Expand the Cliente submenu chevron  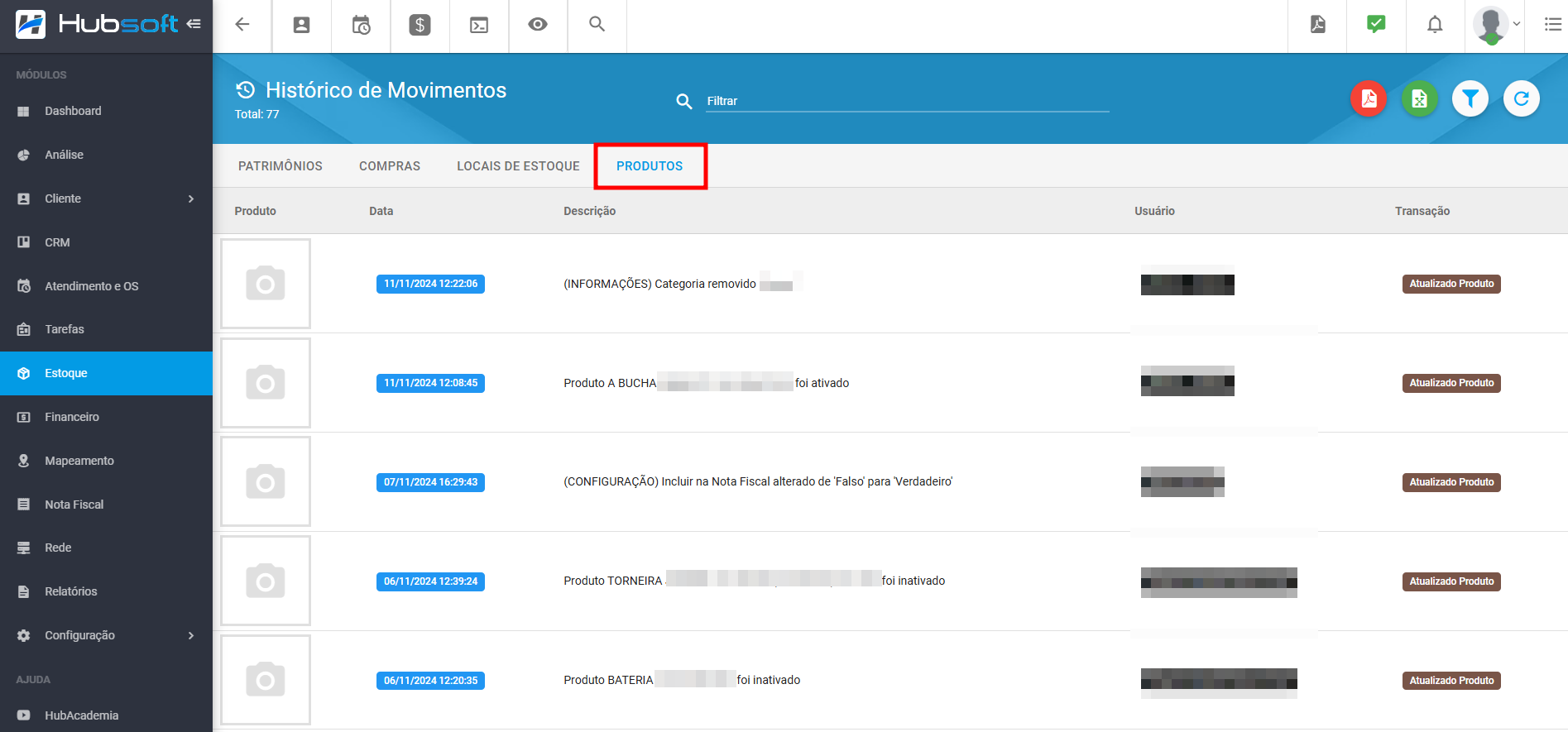191,199
